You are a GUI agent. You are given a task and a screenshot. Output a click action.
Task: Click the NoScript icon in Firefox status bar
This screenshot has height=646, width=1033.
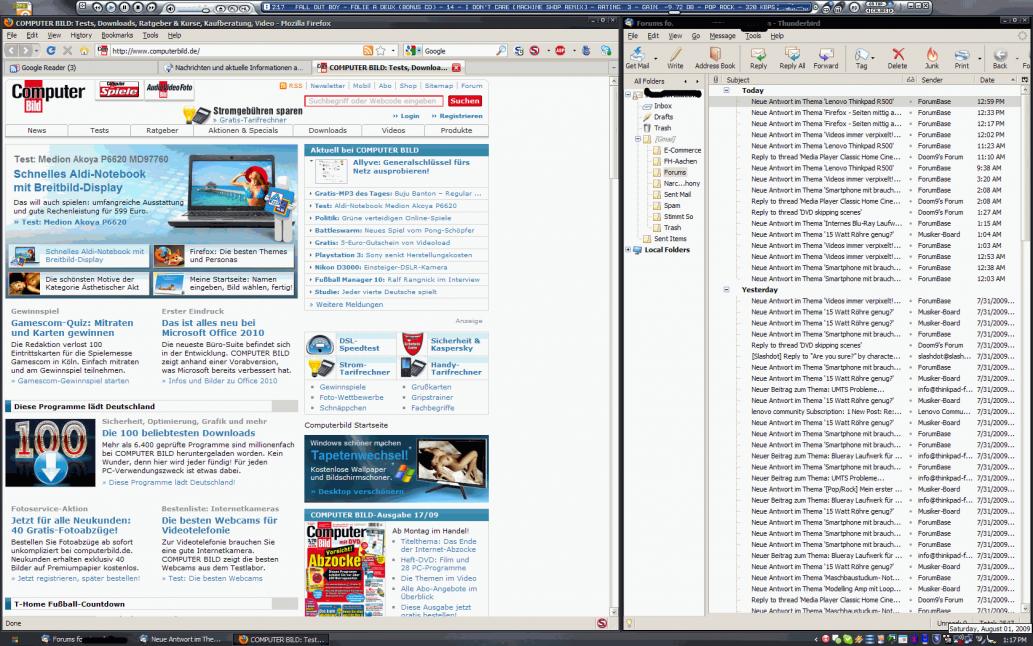coord(602,623)
